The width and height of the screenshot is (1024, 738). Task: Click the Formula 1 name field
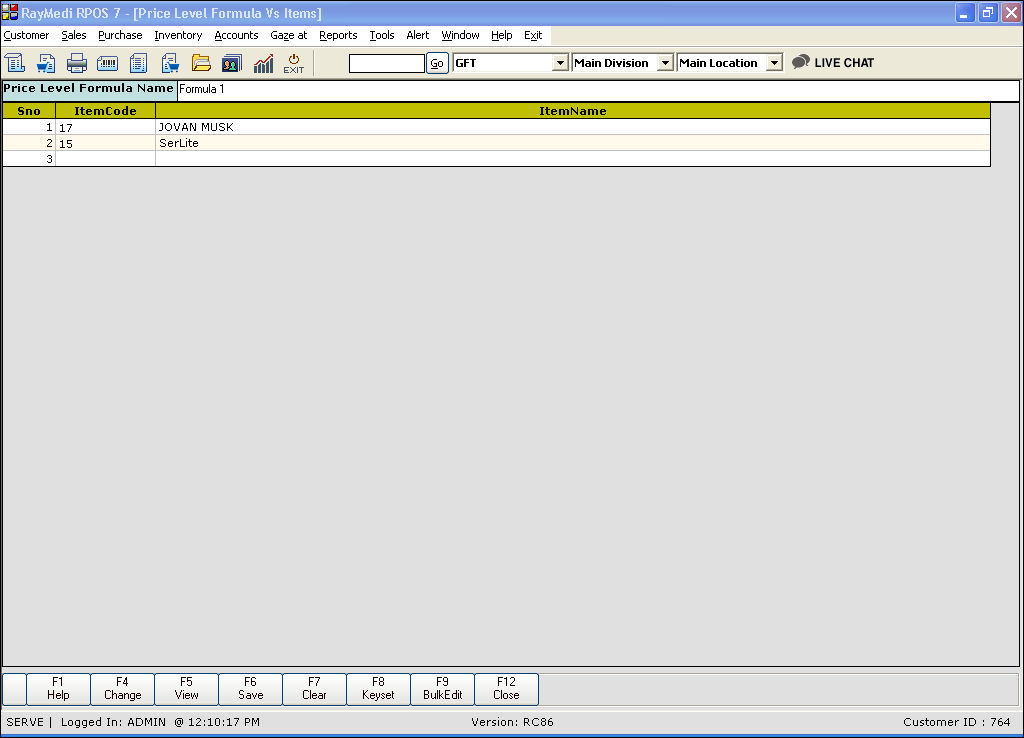tap(598, 89)
